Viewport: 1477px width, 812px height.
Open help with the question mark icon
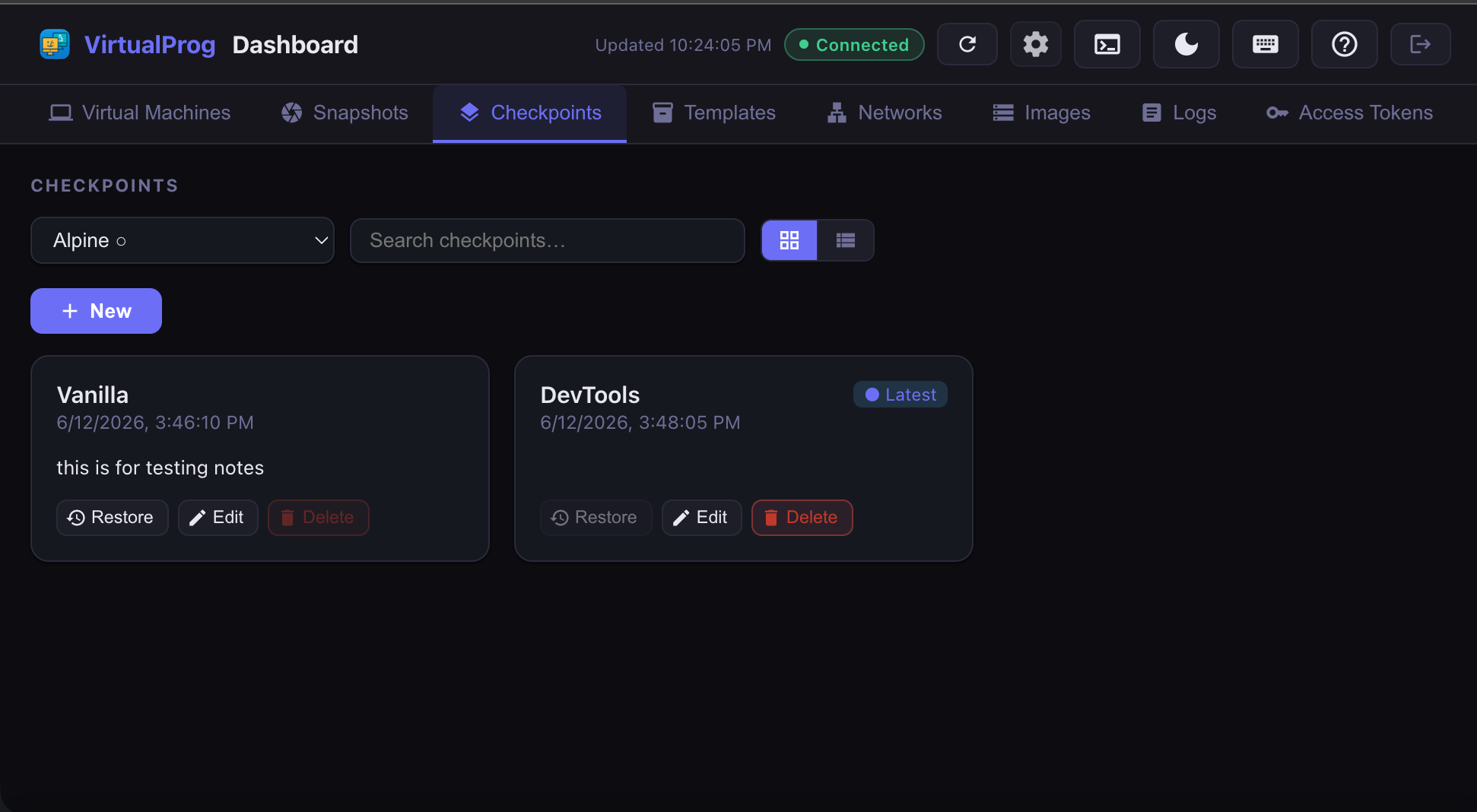(1345, 44)
